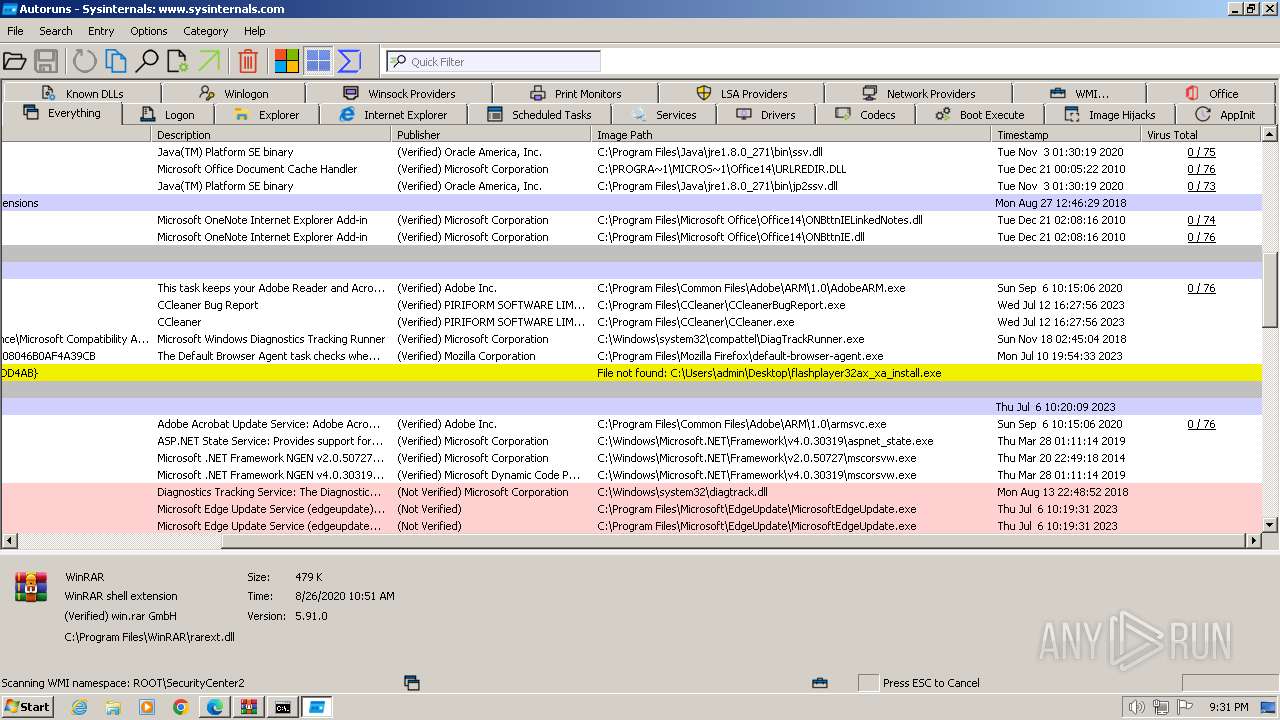Sort by the Image Path column header
This screenshot has height=720, width=1280.
pos(791,134)
